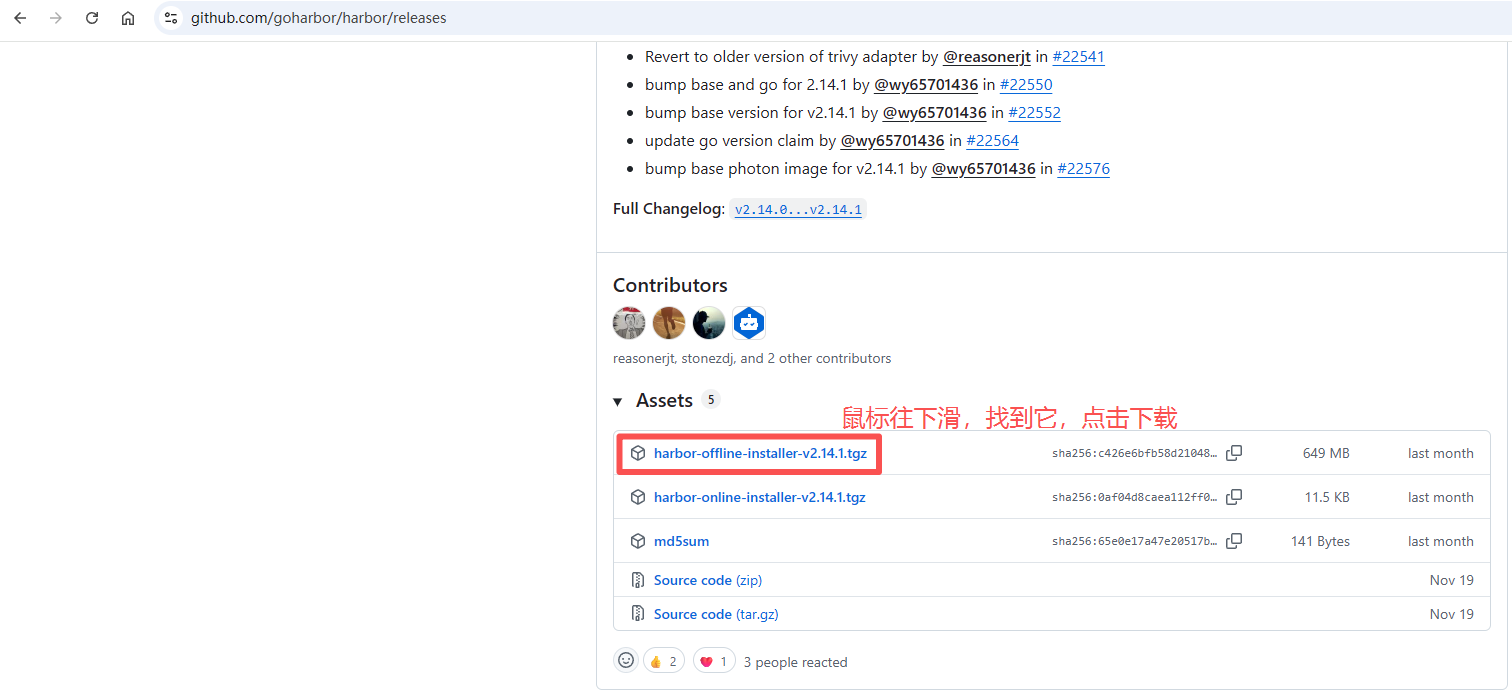Open pull request #22541
1512x693 pixels.
pyautogui.click(x=1078, y=57)
